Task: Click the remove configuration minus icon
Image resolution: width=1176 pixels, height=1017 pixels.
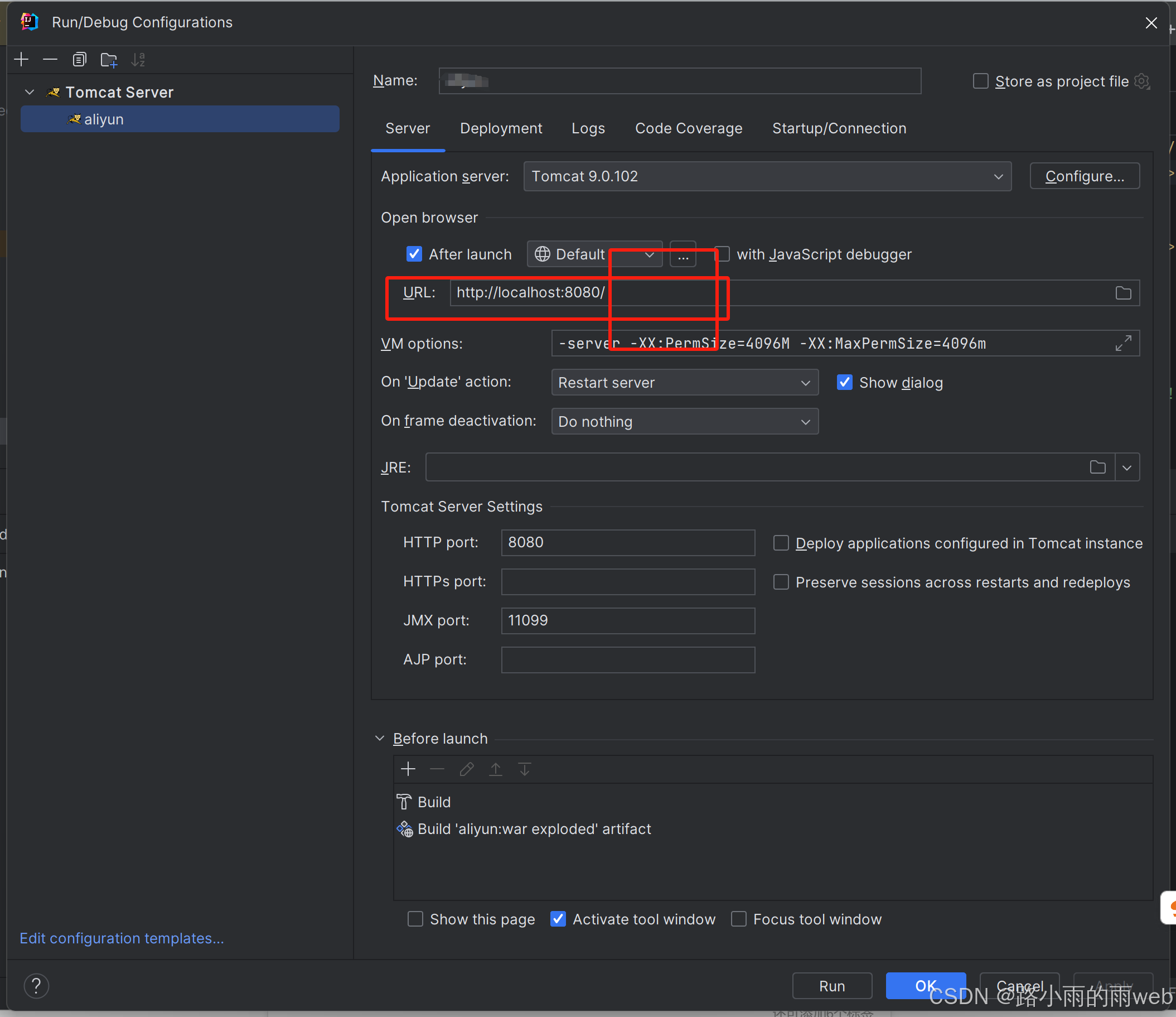Action: [x=51, y=60]
